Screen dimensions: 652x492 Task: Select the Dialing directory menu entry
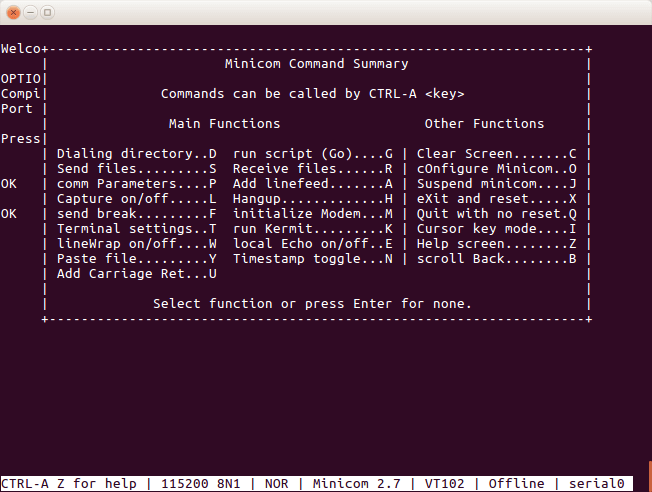[x=137, y=154]
